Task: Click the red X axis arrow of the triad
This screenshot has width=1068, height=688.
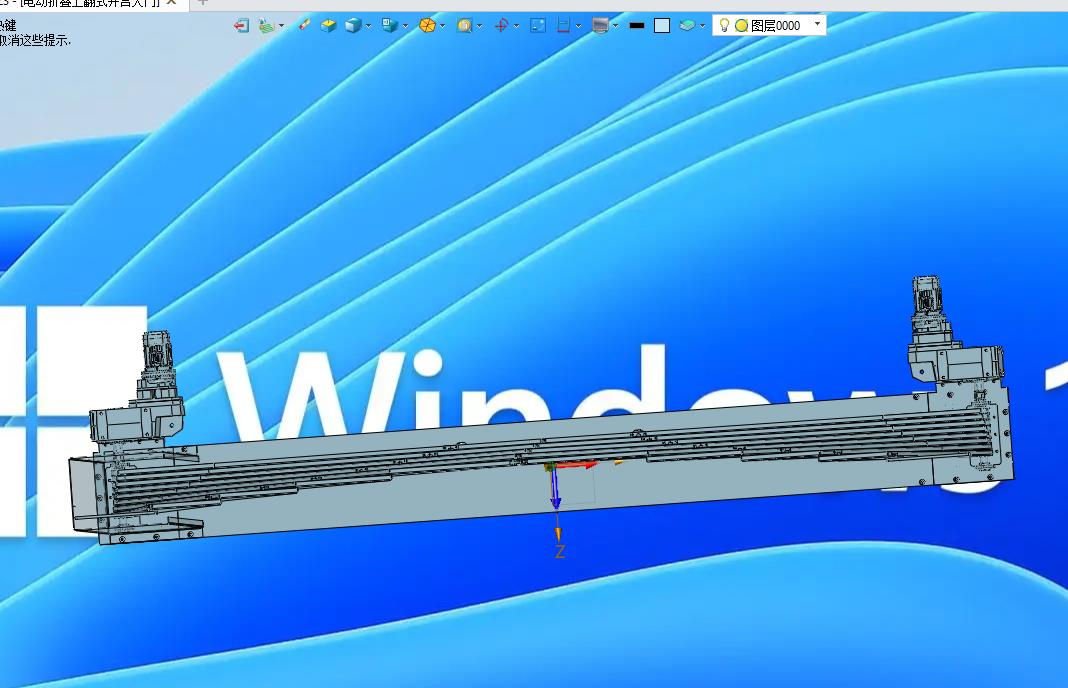Action: pyautogui.click(x=575, y=465)
